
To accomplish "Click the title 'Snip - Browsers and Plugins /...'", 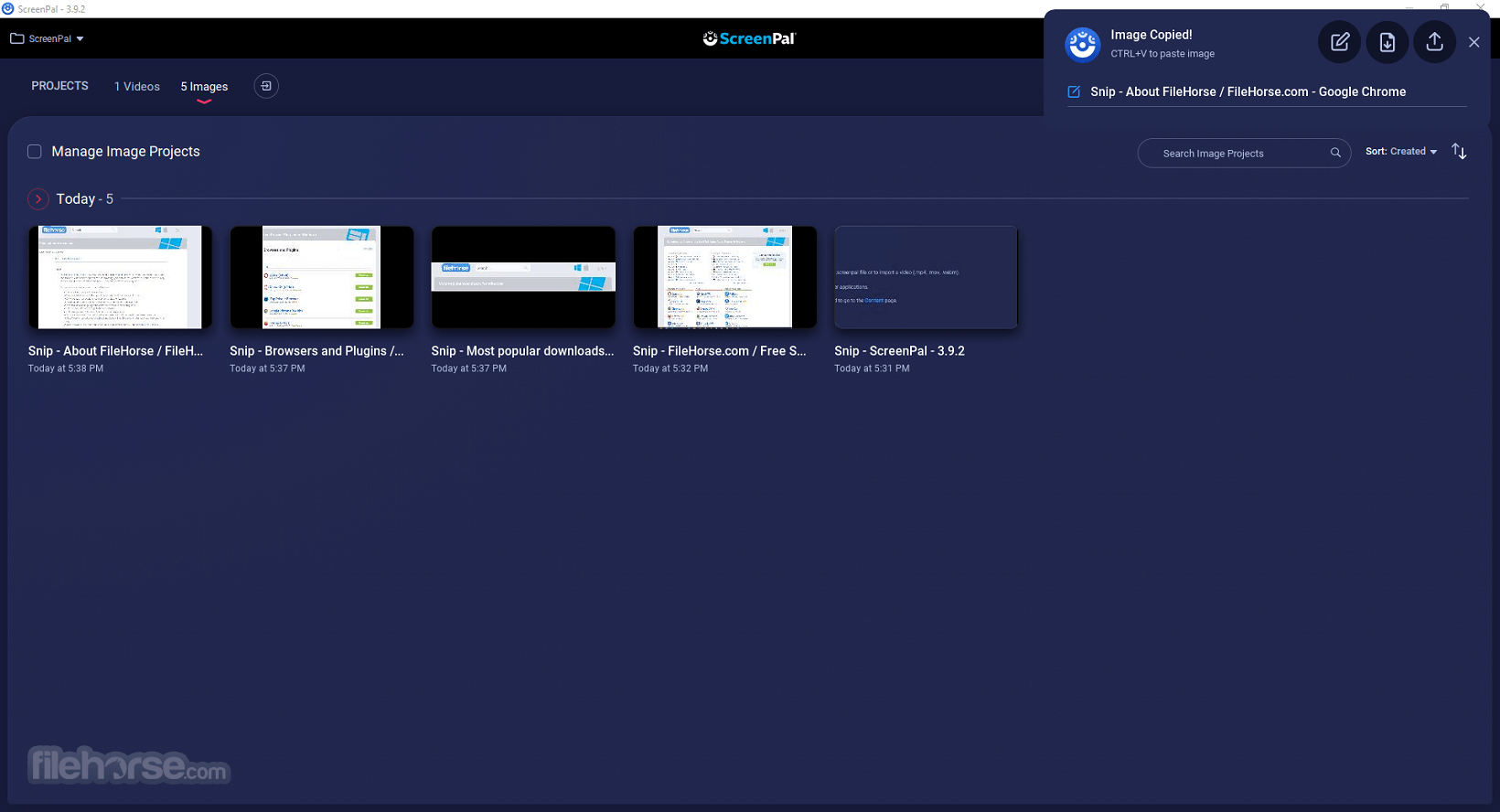I will 316,351.
